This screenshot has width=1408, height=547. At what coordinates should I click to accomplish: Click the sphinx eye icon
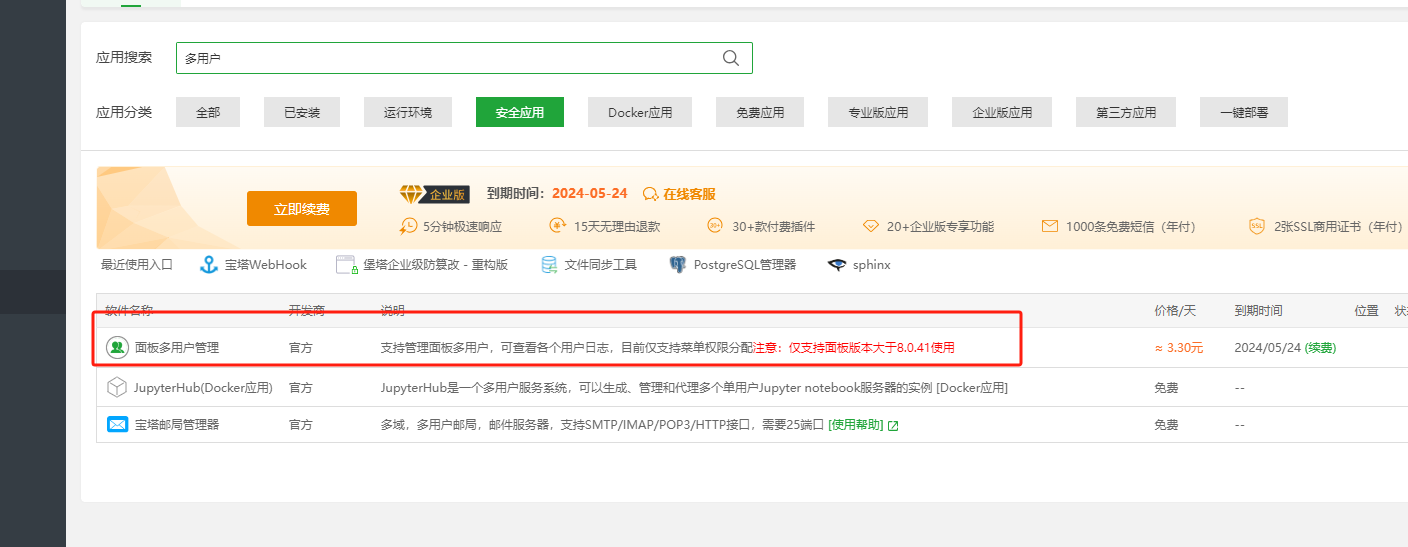pos(837,265)
